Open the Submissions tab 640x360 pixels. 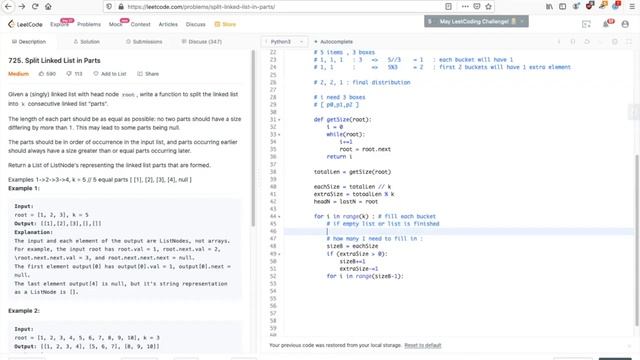(x=144, y=42)
